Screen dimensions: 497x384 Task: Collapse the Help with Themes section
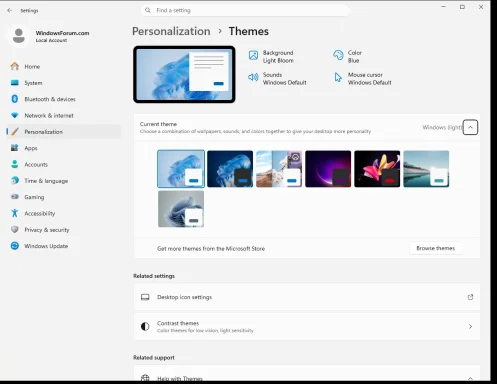tap(470, 378)
